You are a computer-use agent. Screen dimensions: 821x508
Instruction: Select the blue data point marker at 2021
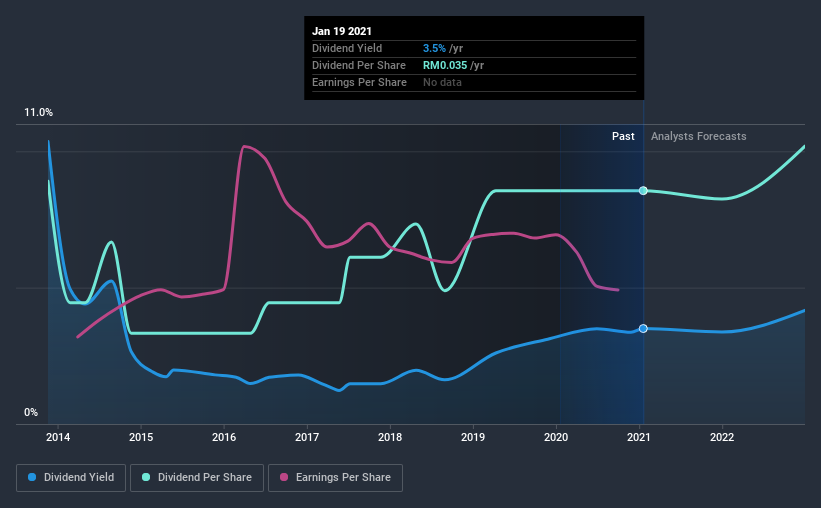643,328
